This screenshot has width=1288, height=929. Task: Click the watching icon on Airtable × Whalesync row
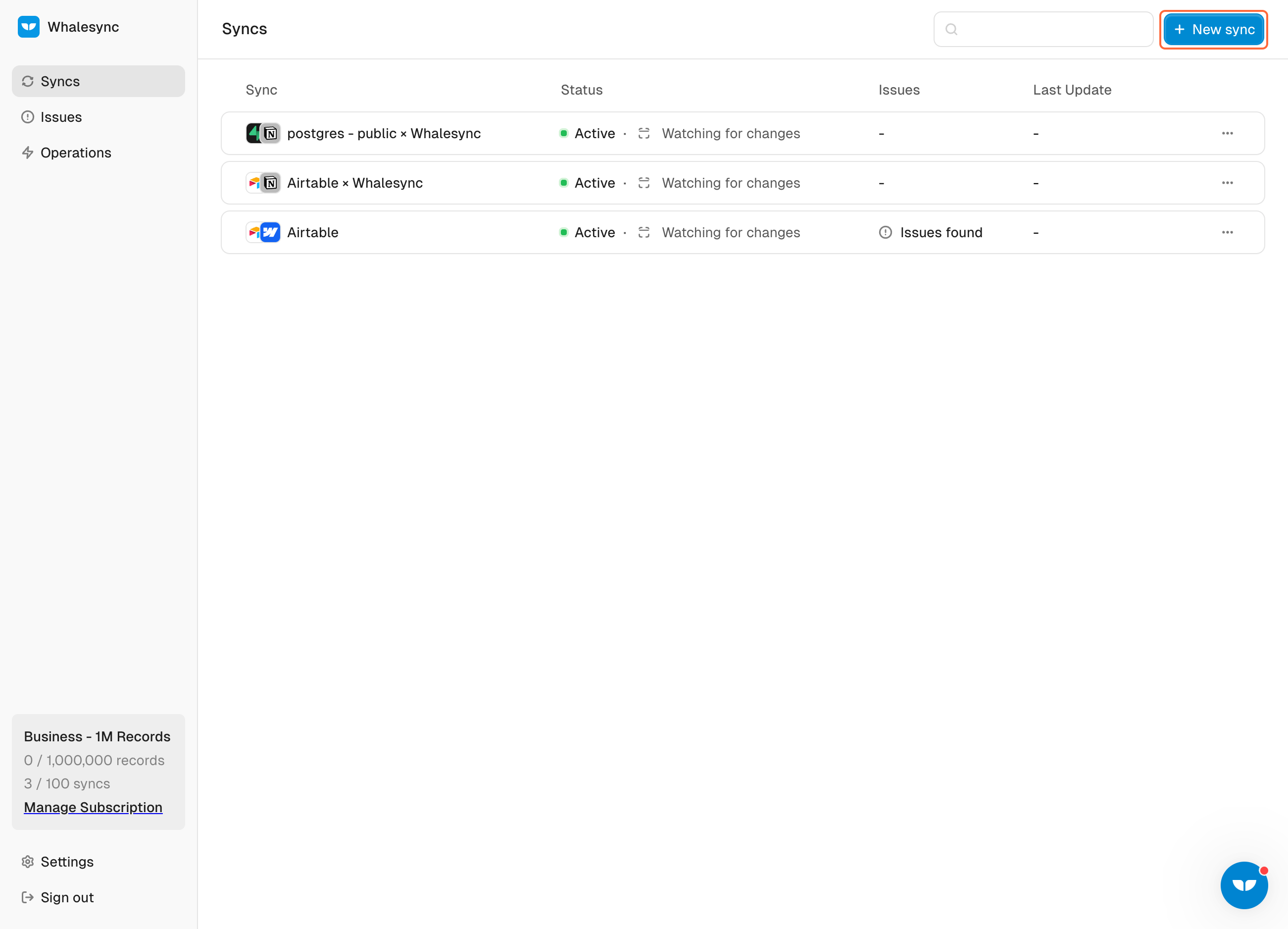[x=644, y=183]
